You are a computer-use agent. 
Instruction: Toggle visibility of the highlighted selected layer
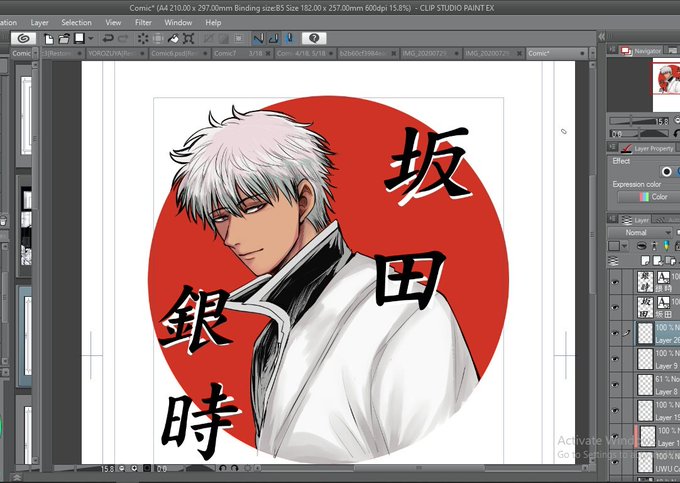(615, 333)
